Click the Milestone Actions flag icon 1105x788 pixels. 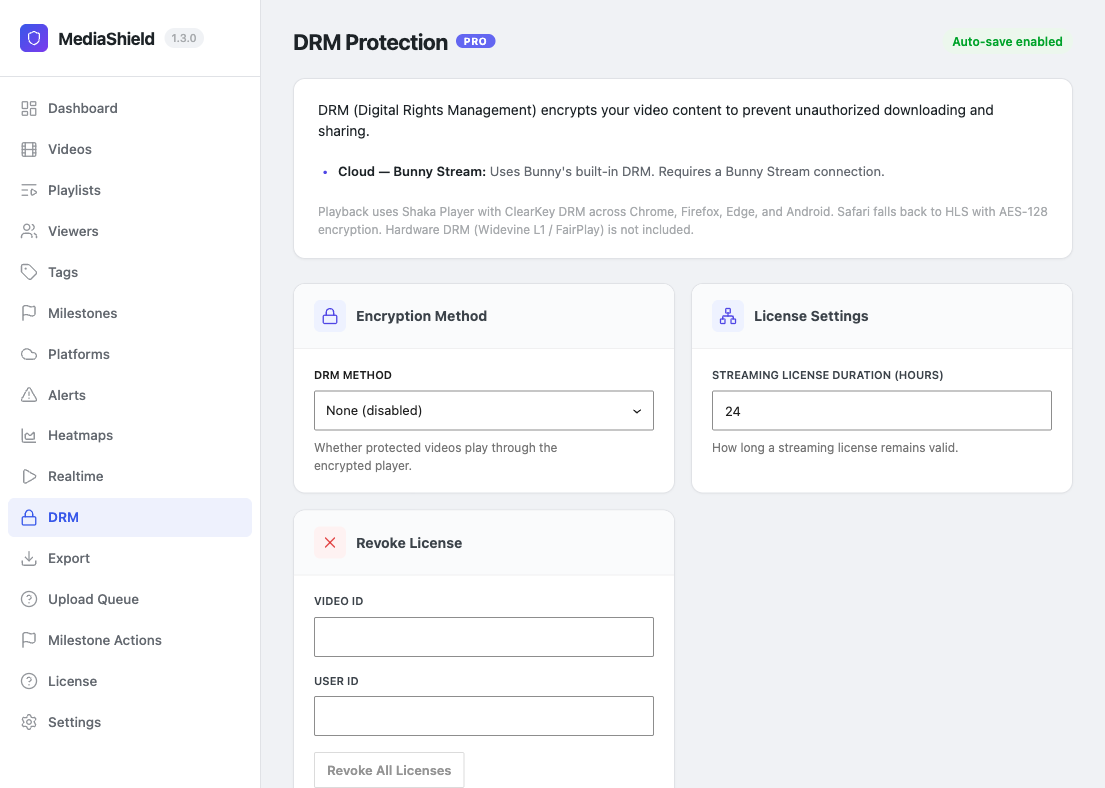[29, 640]
